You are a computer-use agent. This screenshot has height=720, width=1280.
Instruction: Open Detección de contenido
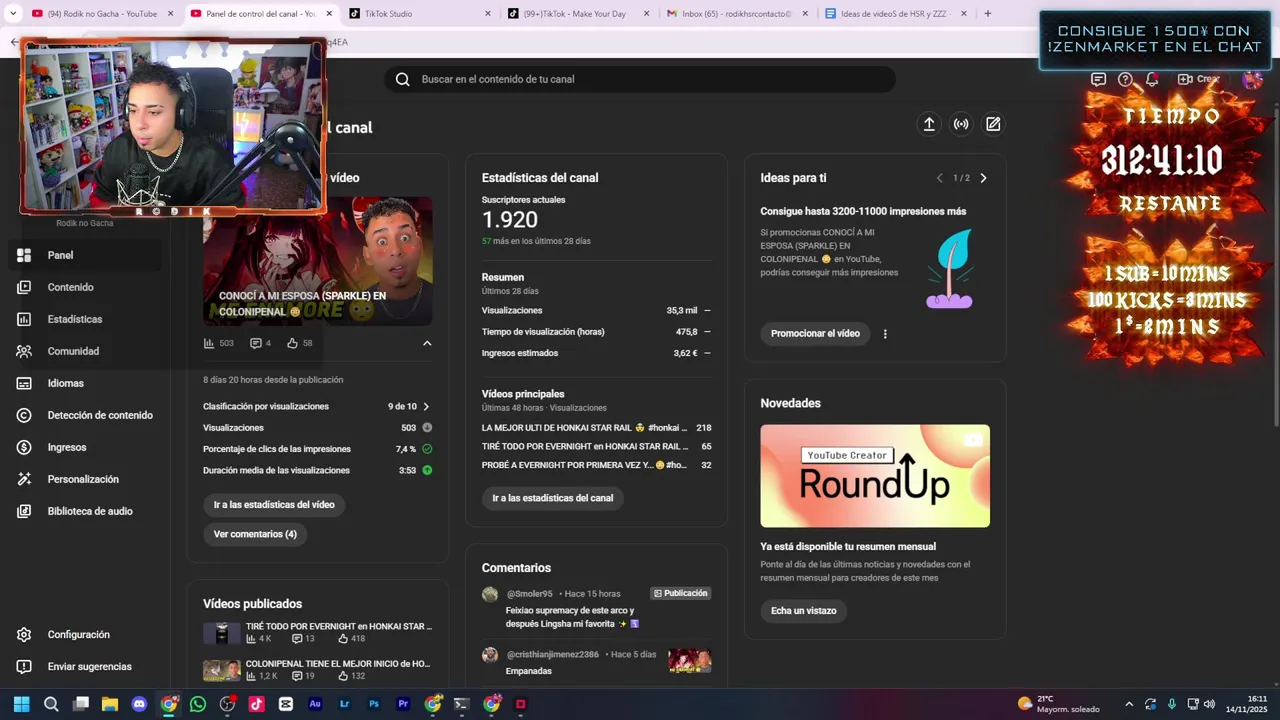click(x=85, y=415)
